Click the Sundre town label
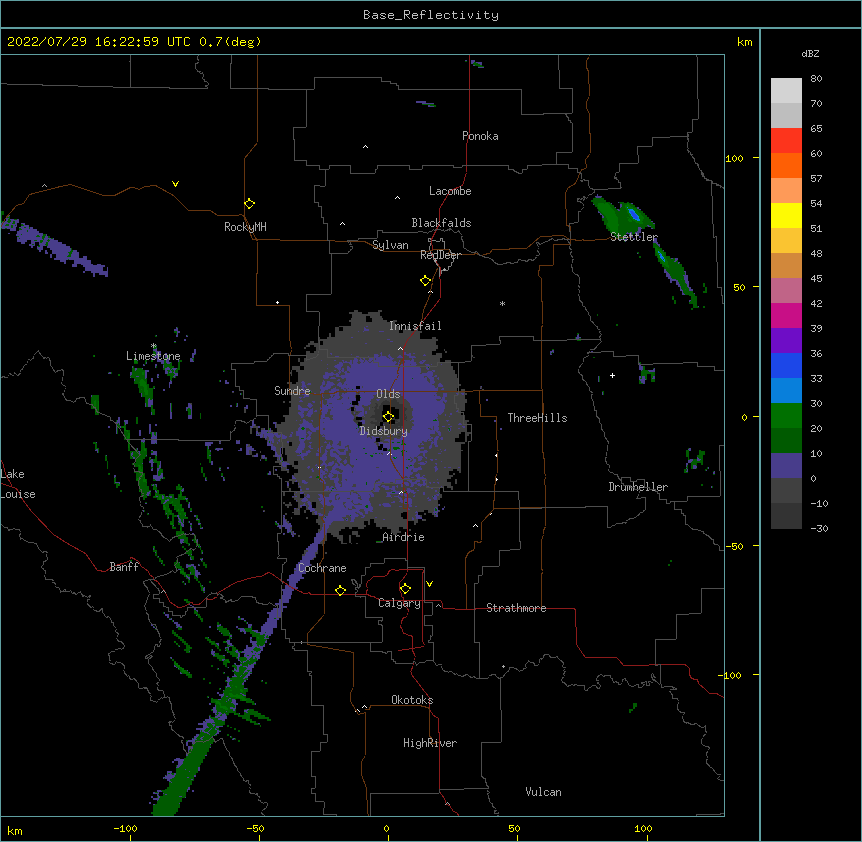The height and width of the screenshot is (842, 862). (292, 391)
